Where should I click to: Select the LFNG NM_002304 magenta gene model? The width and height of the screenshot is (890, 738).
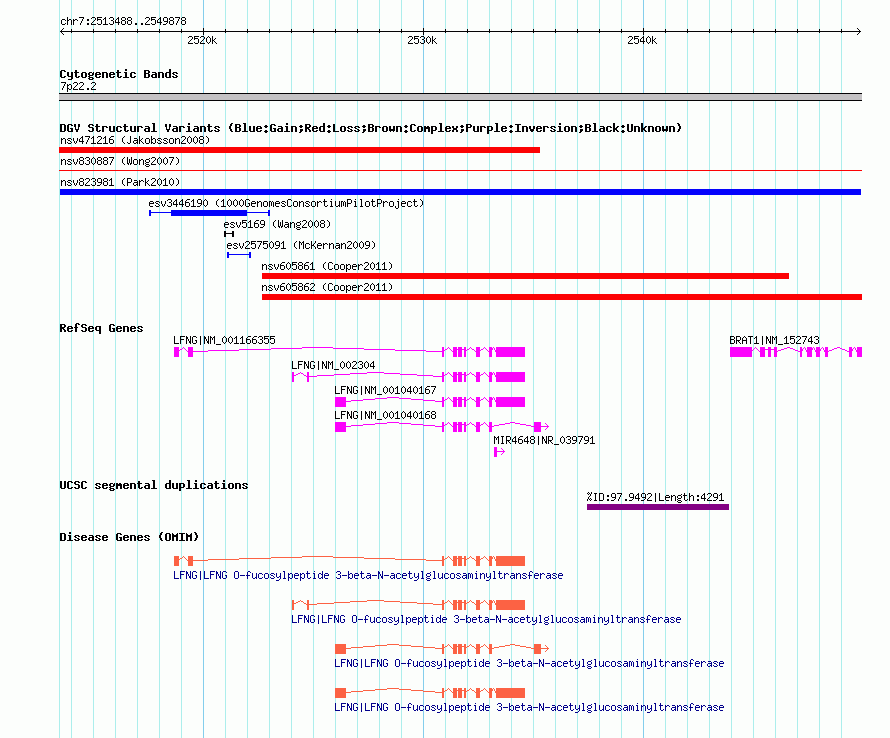click(408, 377)
